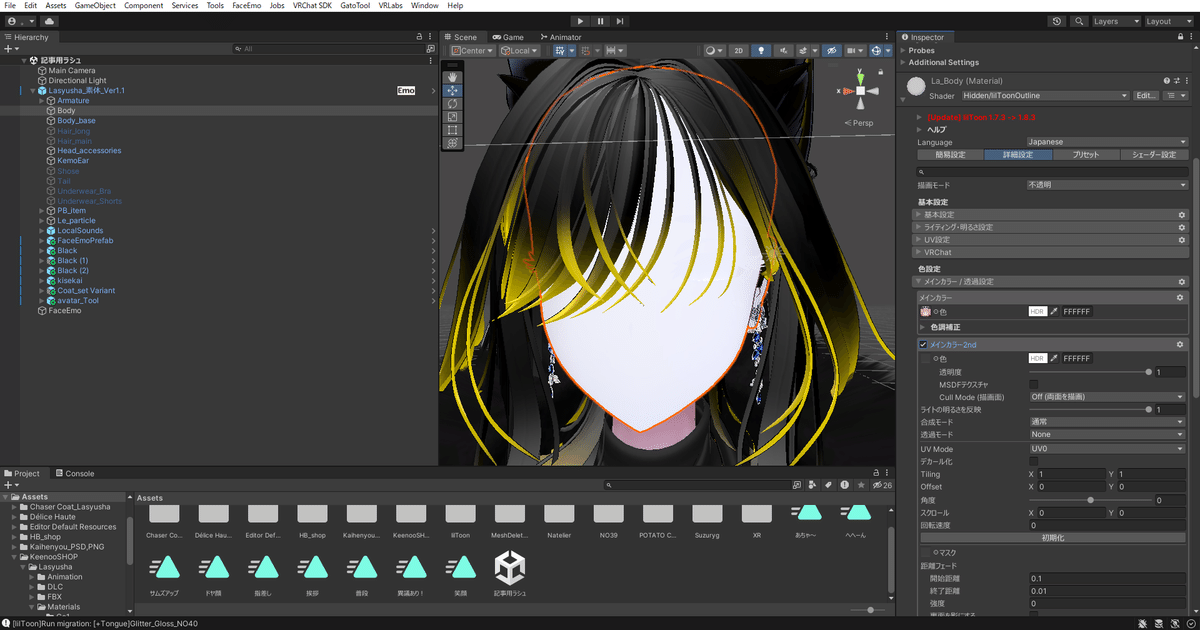Adjust the 透明度 slider
The width and height of the screenshot is (1200, 630).
1090,371
